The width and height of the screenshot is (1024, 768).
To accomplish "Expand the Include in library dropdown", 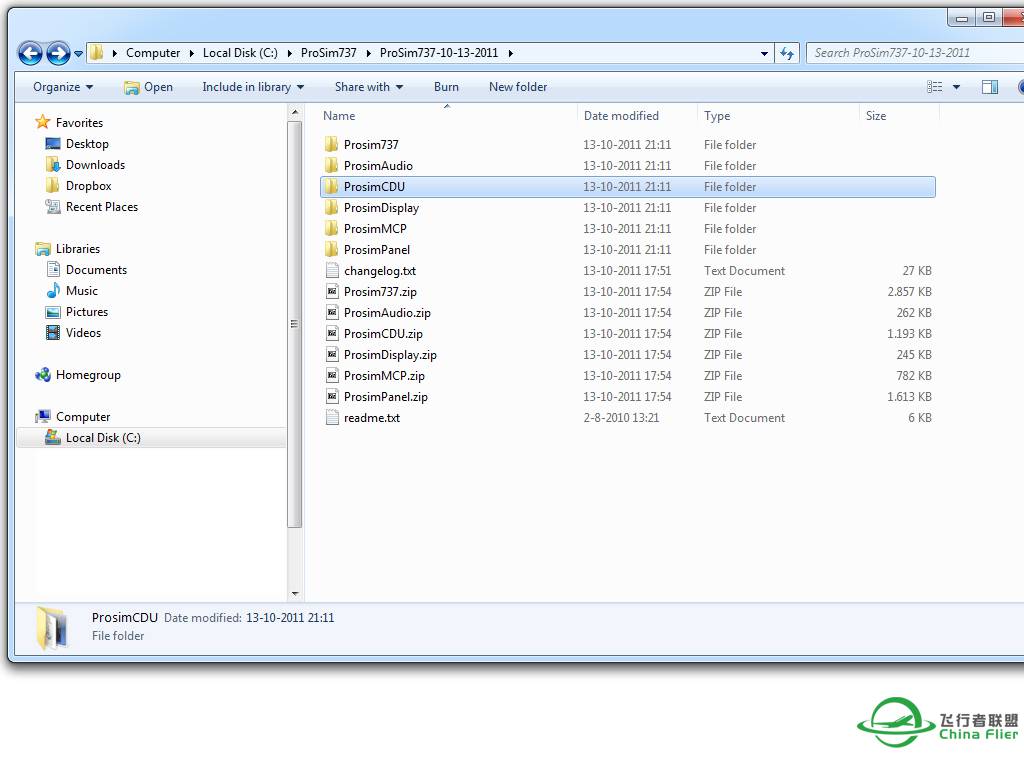I will pyautogui.click(x=253, y=87).
